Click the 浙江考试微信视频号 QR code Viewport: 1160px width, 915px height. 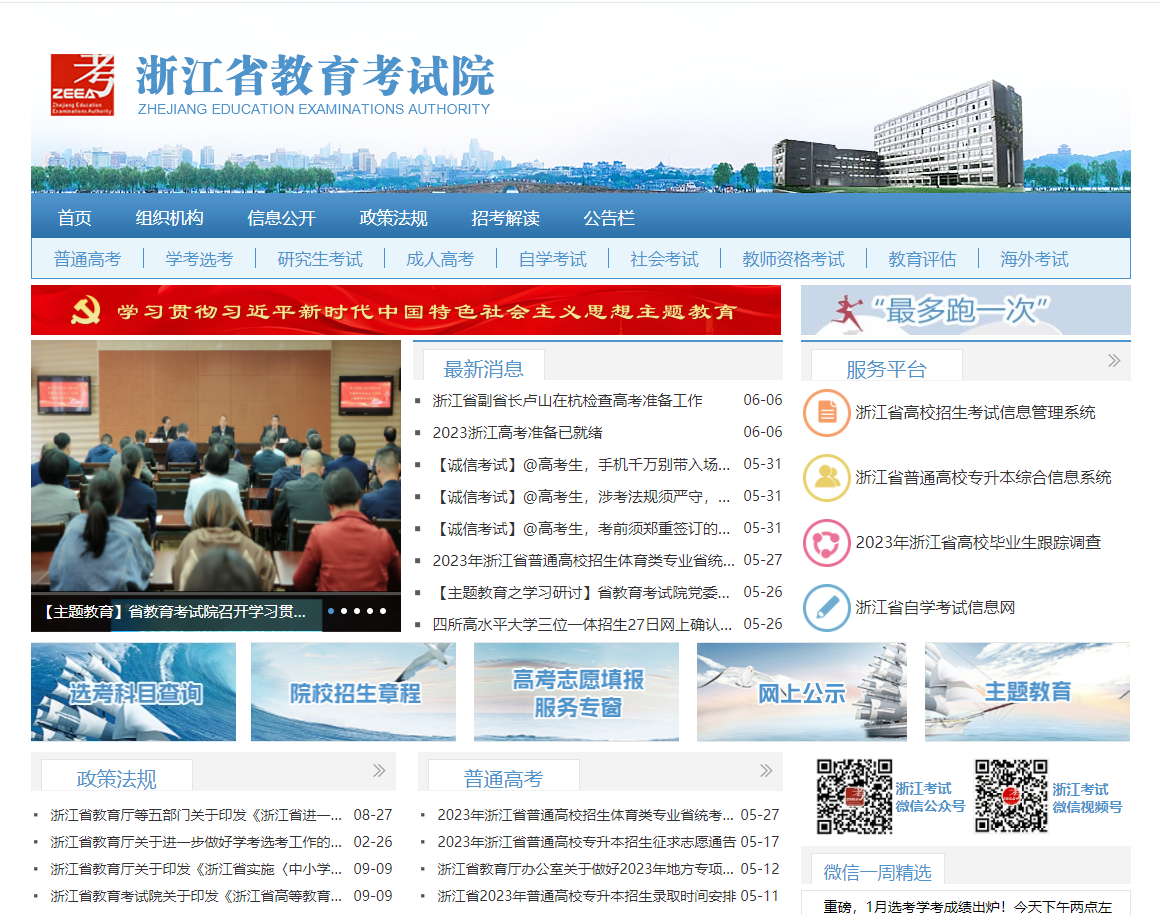(x=1011, y=797)
